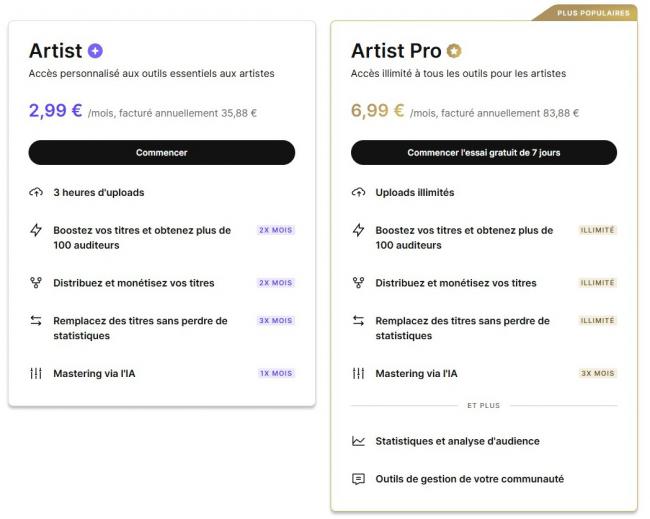Screen dimensions: 650x519
Task: Start the 7-day free trial for Artist Pro
Action: coord(484,153)
